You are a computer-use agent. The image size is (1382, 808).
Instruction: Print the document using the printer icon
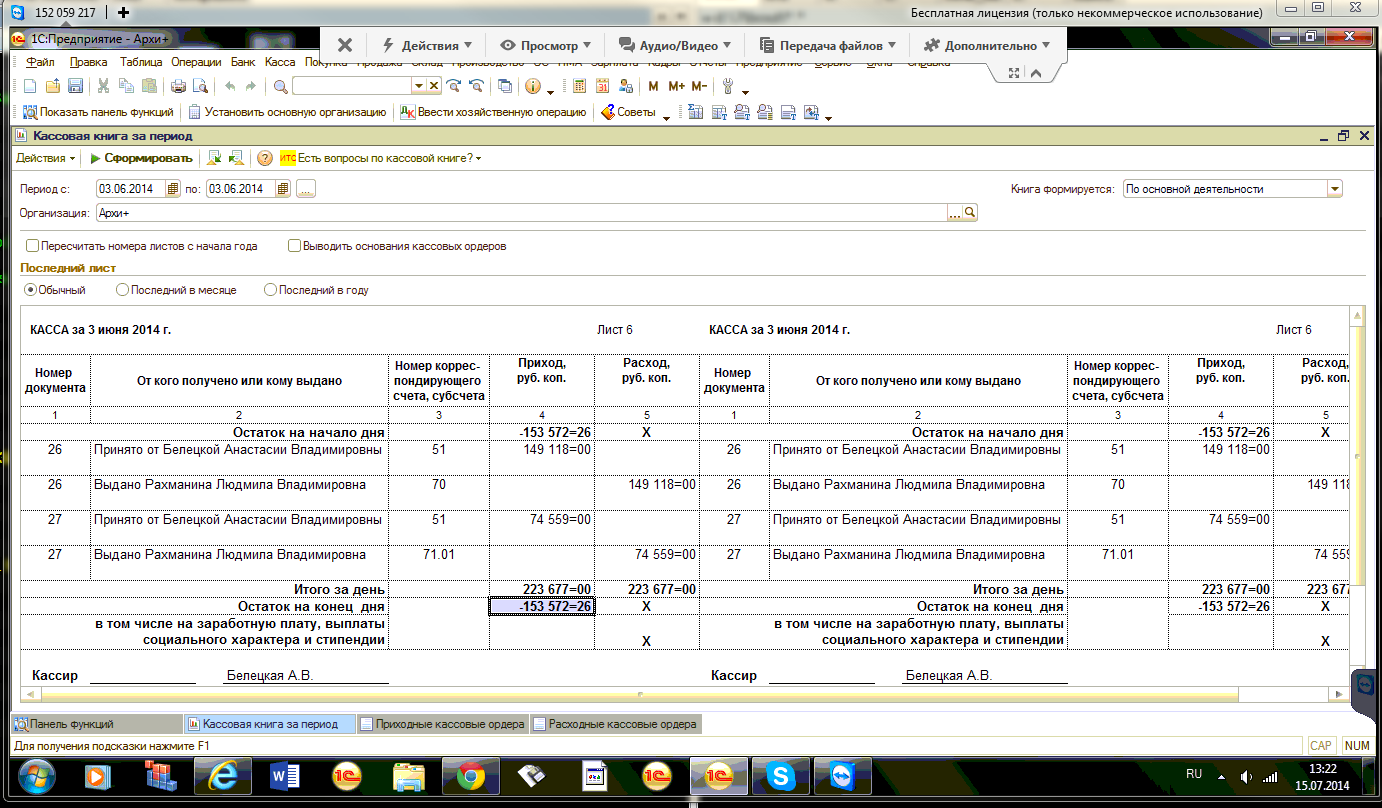(x=178, y=86)
